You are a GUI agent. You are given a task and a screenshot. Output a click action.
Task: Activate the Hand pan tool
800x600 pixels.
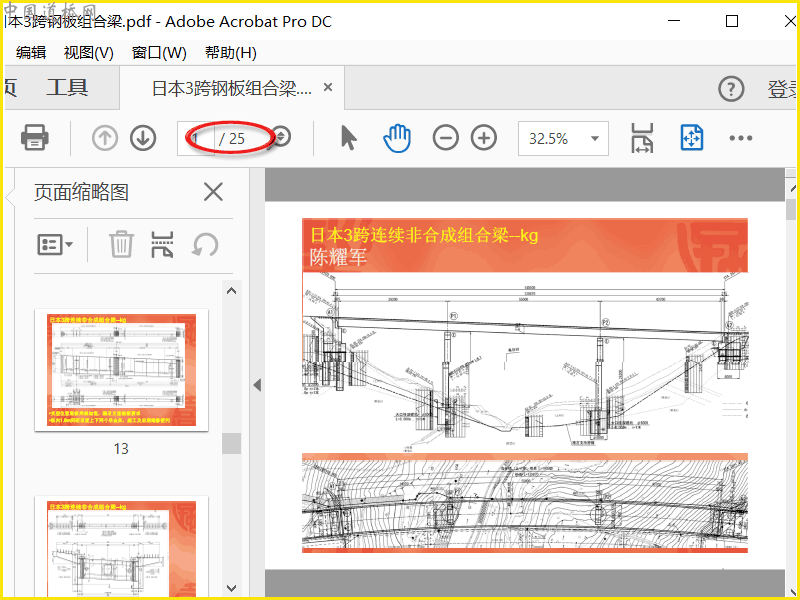click(x=397, y=138)
